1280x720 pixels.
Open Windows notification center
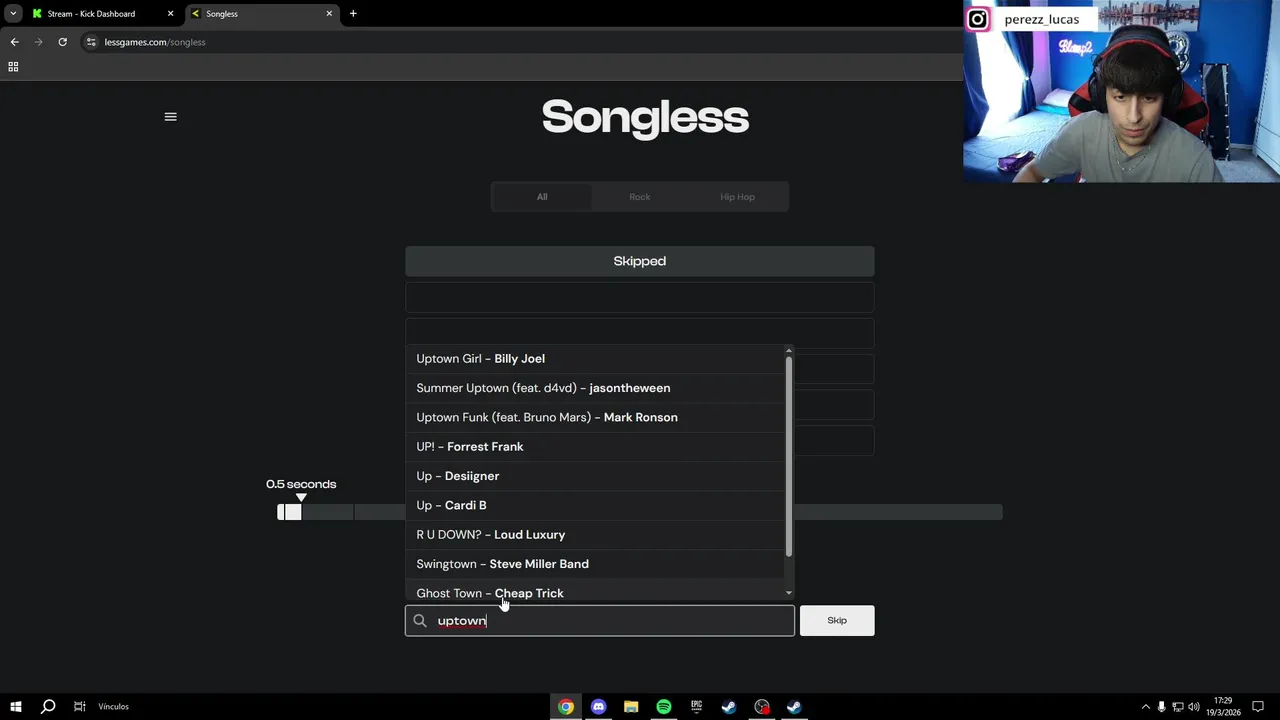[1258, 707]
